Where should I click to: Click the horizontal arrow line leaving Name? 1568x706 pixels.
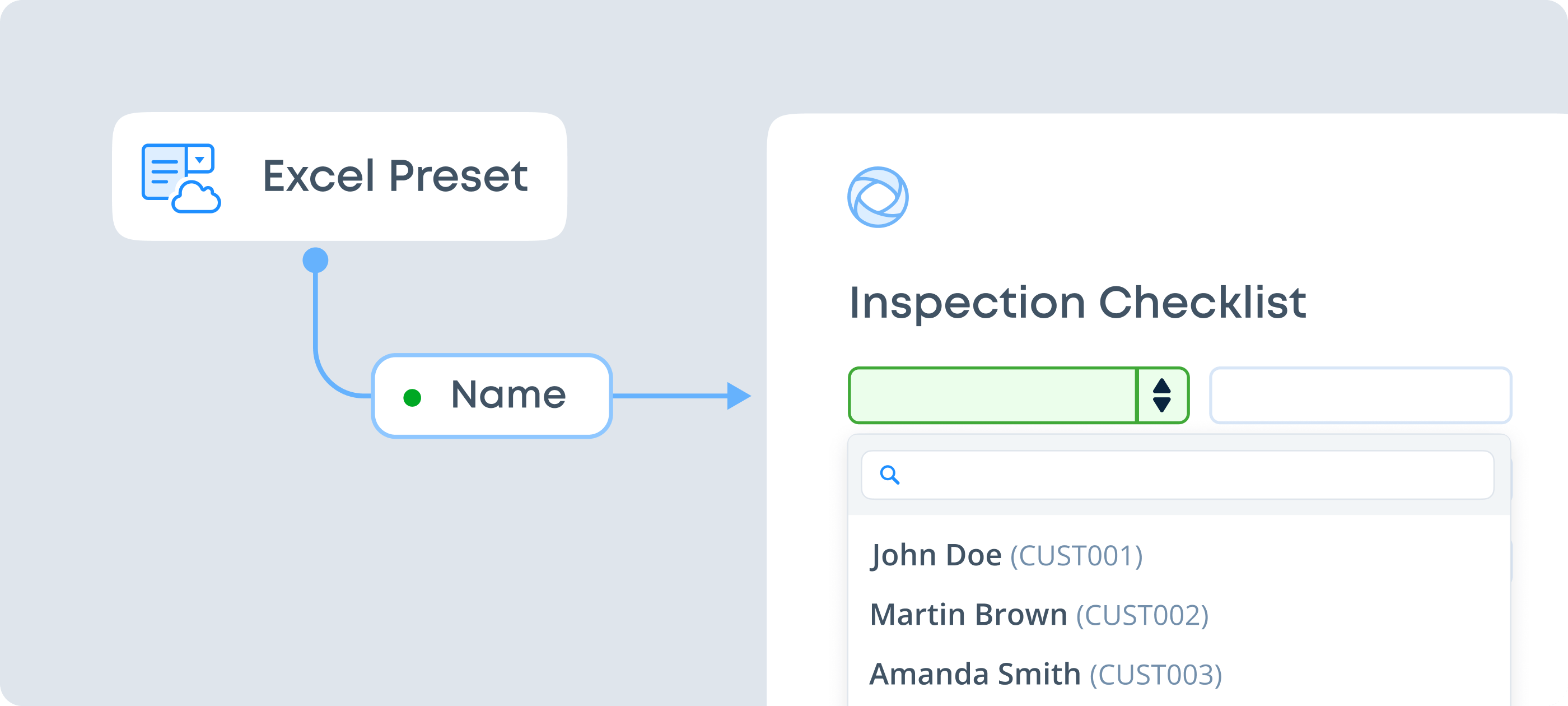click(670, 396)
